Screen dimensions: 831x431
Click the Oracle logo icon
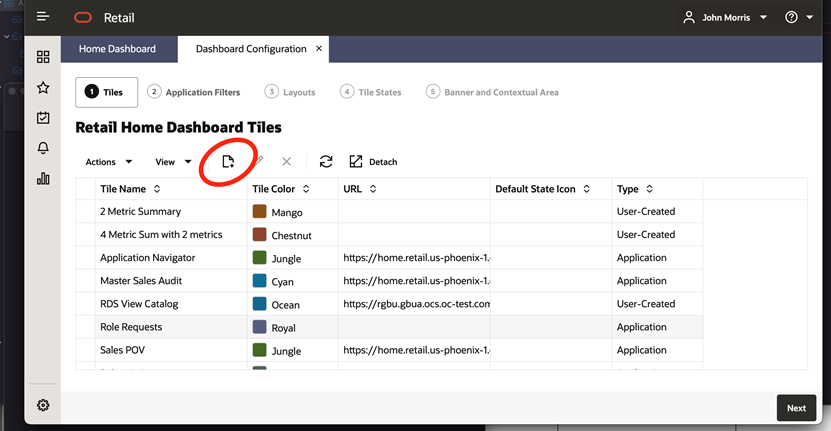point(83,18)
